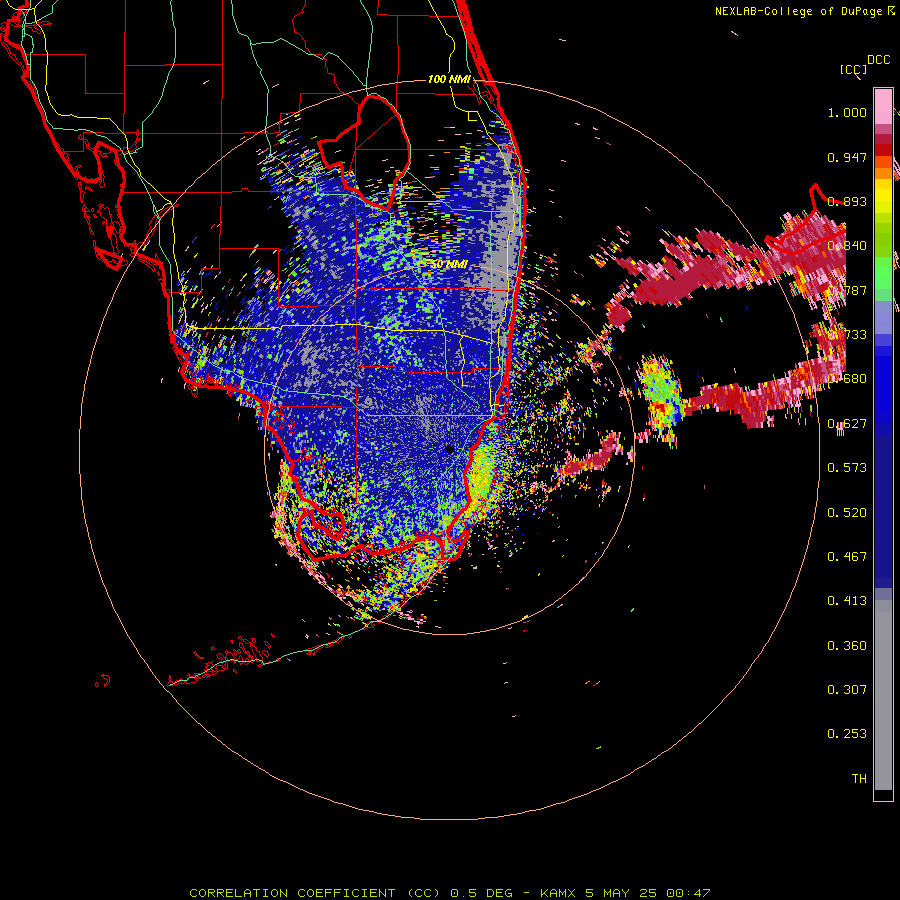Select the 0.733 legend value
Viewport: 900px width, 900px height.
(847, 335)
